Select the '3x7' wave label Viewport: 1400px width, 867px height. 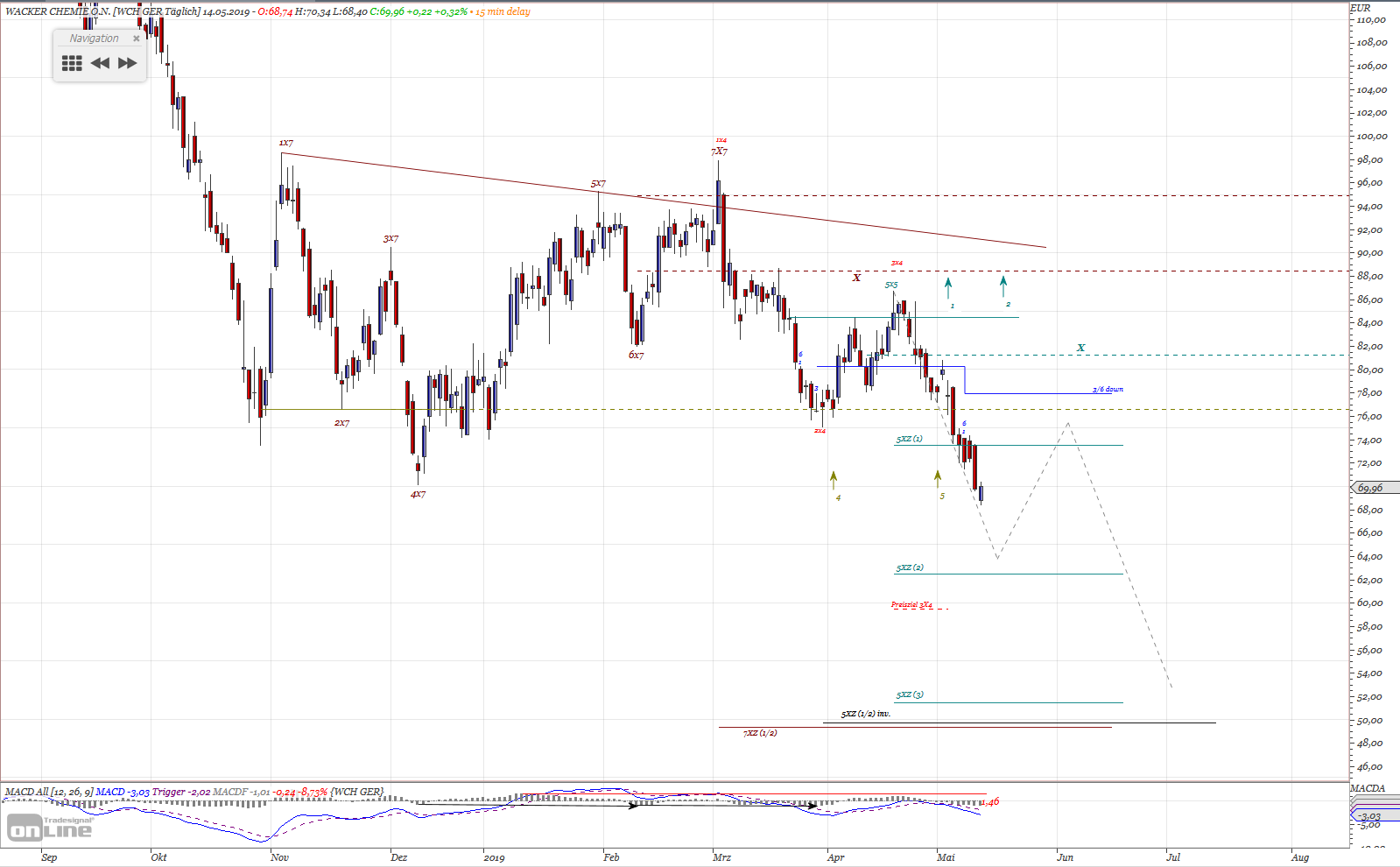pos(390,238)
